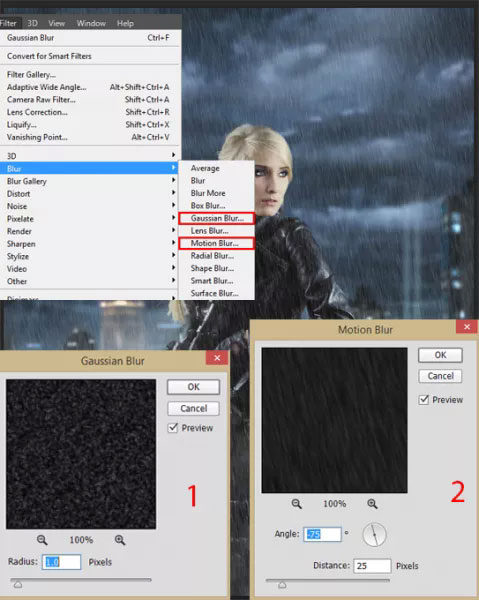Expand the Stylize submenu
The width and height of the screenshot is (479, 600).
(x=90, y=256)
